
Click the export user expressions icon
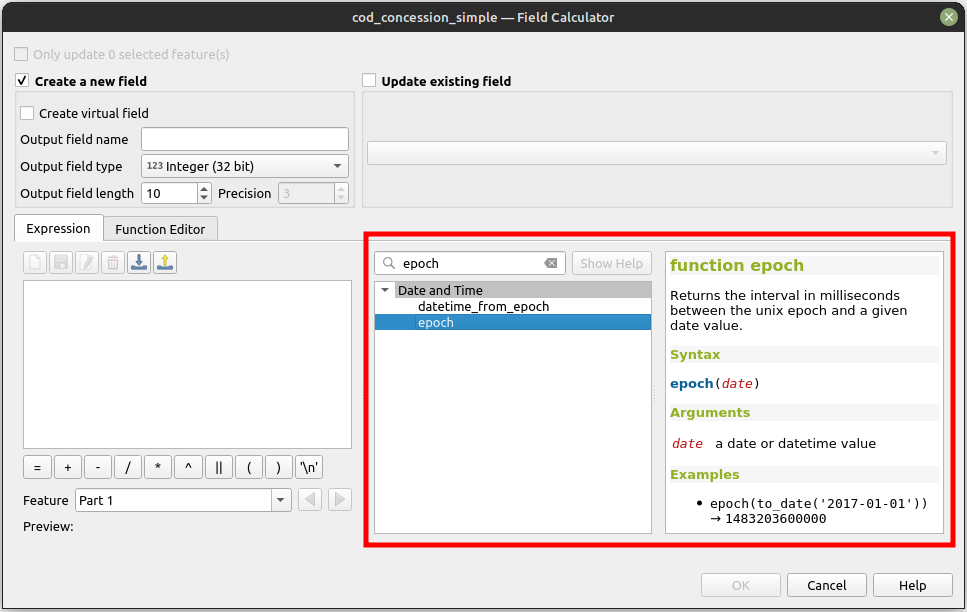pyautogui.click(x=166, y=262)
